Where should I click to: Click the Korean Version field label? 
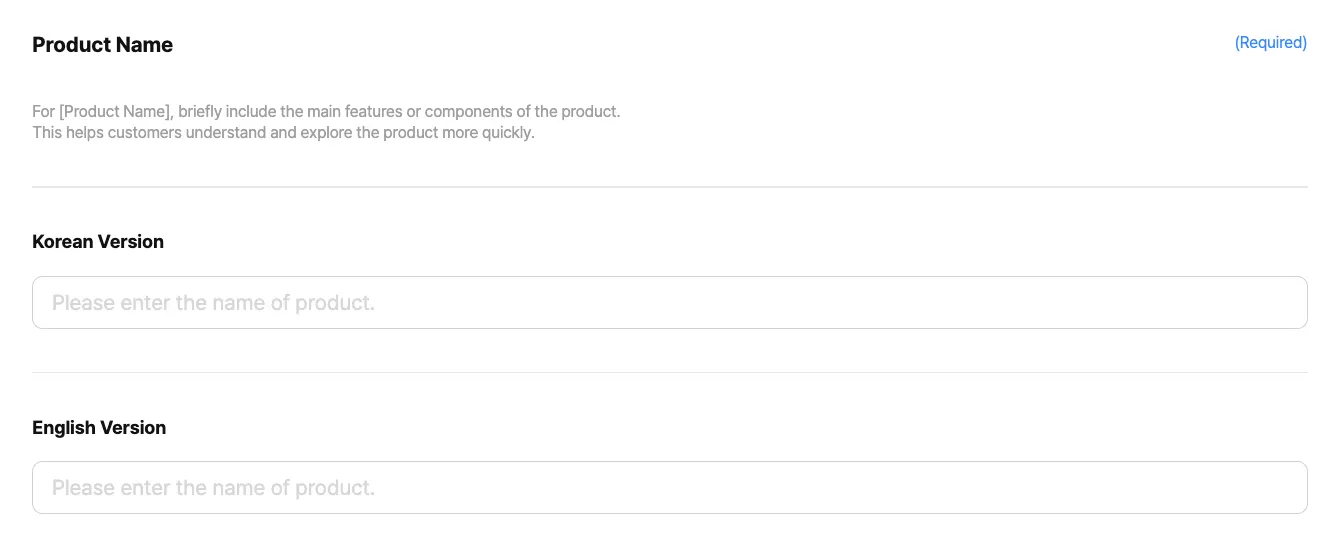point(98,241)
